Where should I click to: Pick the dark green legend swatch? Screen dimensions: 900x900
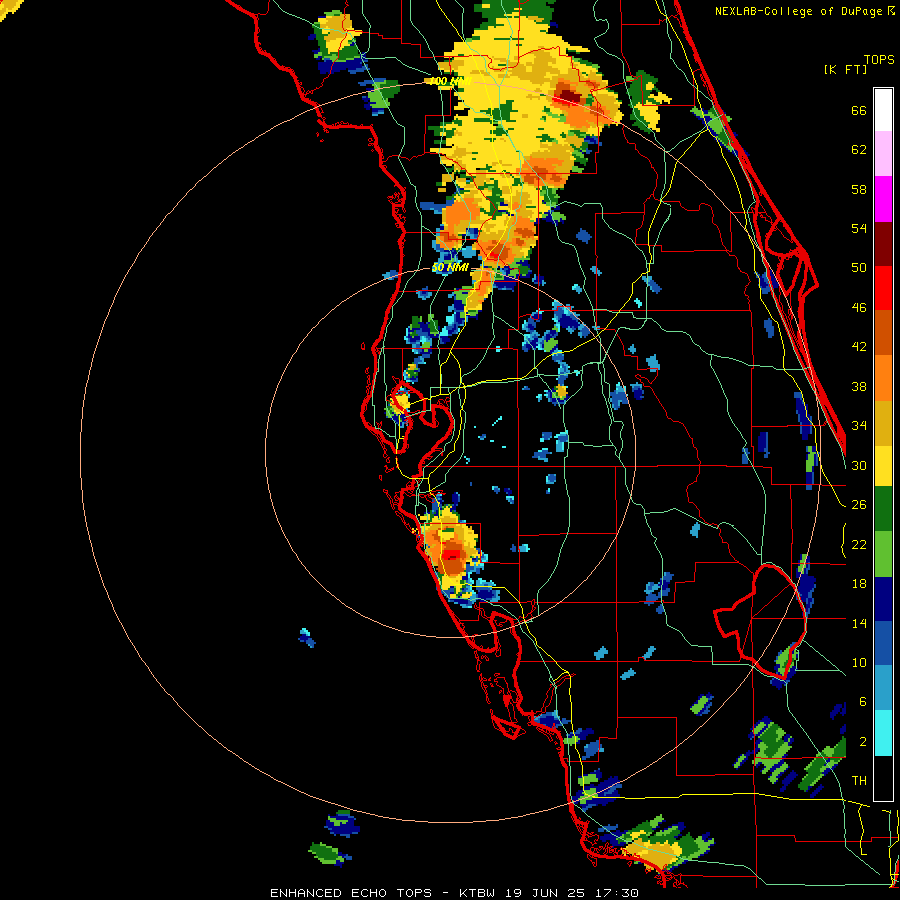pyautogui.click(x=883, y=509)
